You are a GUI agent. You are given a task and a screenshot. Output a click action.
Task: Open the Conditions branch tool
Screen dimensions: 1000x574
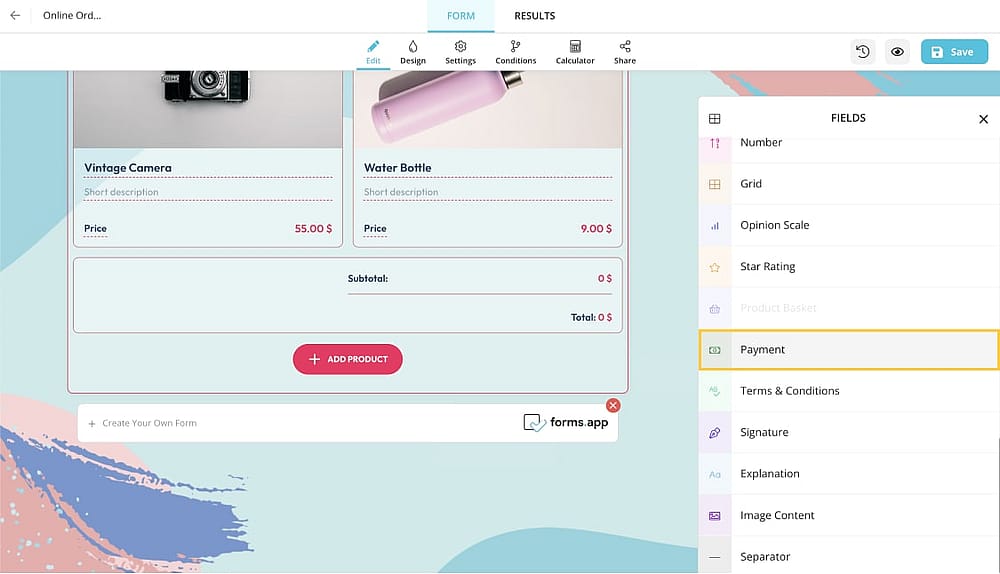(515, 52)
